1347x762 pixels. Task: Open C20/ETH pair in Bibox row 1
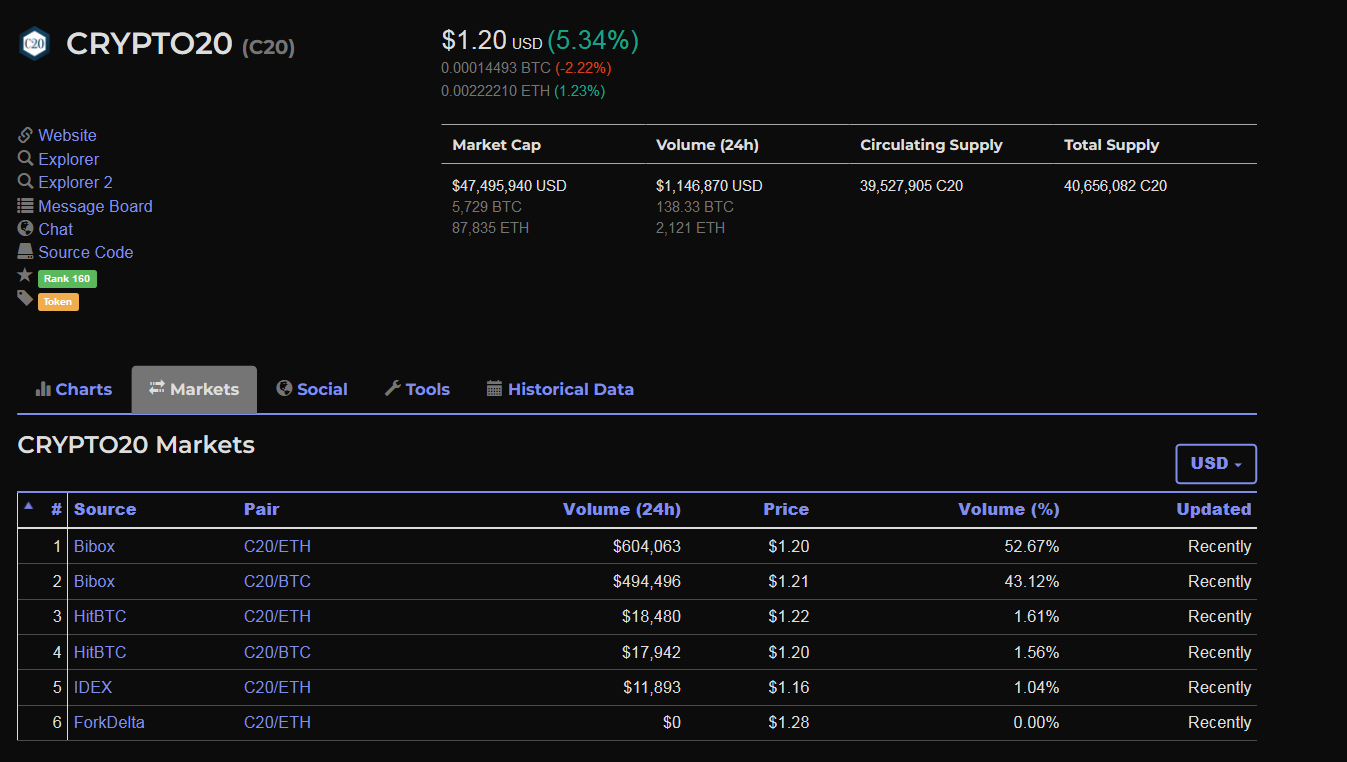pos(277,546)
